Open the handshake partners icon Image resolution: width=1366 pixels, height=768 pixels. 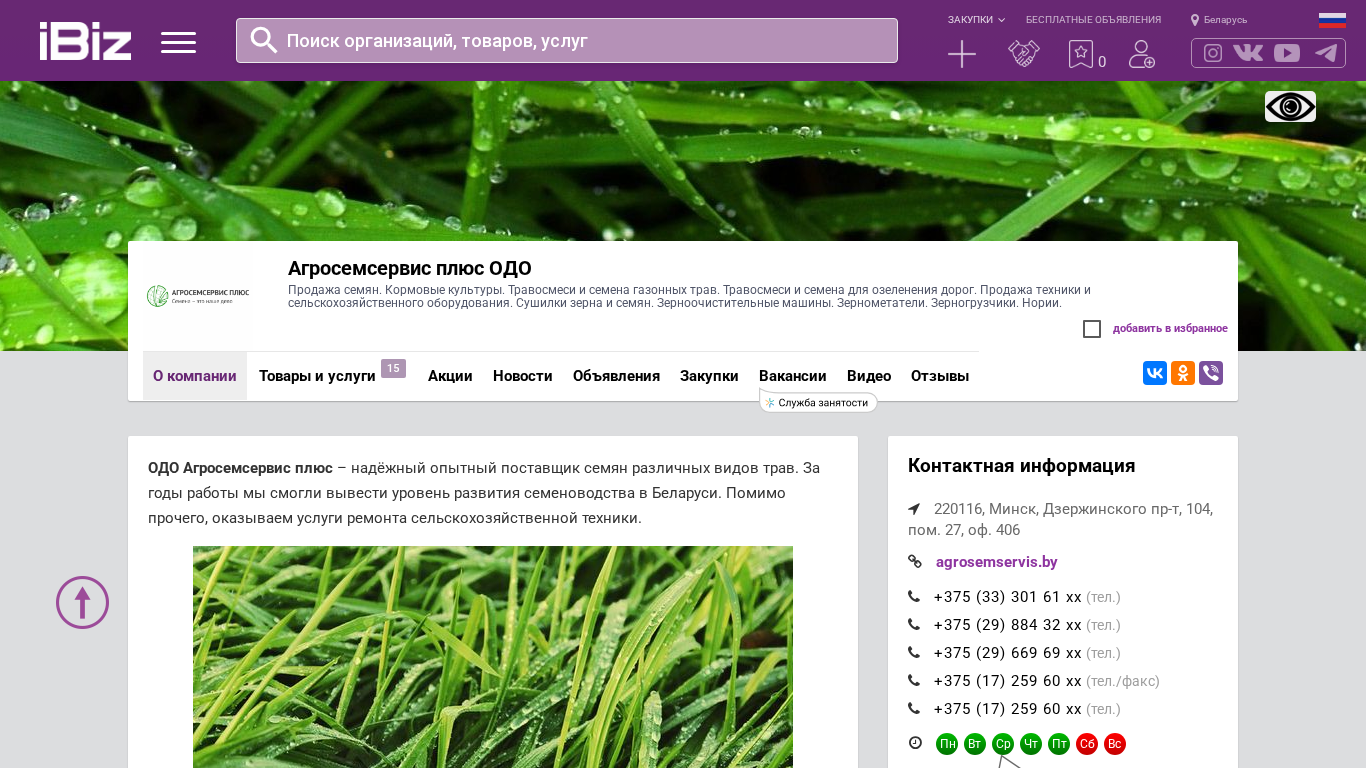click(1024, 54)
